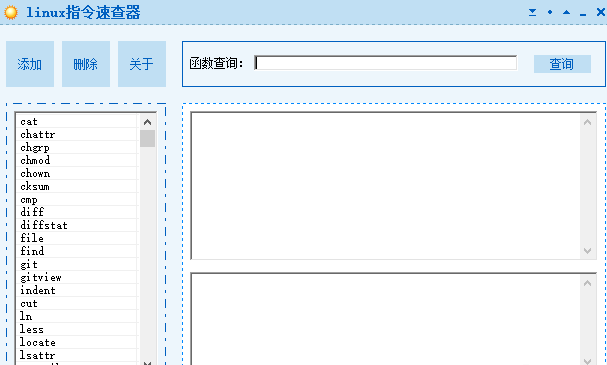The width and height of the screenshot is (607, 365).
Task: Select 'chmod' in the command list
Action: (x=77, y=160)
